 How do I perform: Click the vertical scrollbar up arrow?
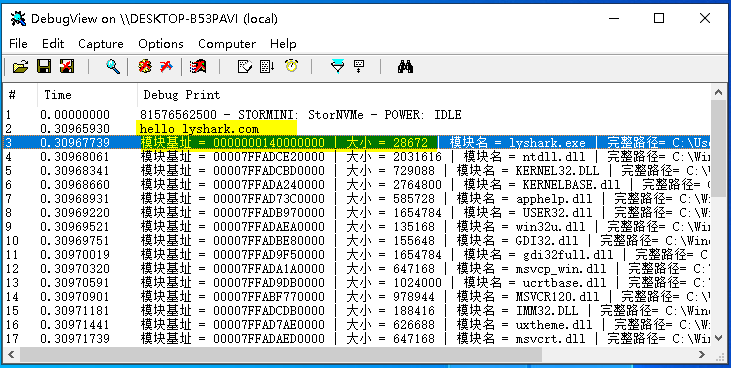(x=718, y=92)
